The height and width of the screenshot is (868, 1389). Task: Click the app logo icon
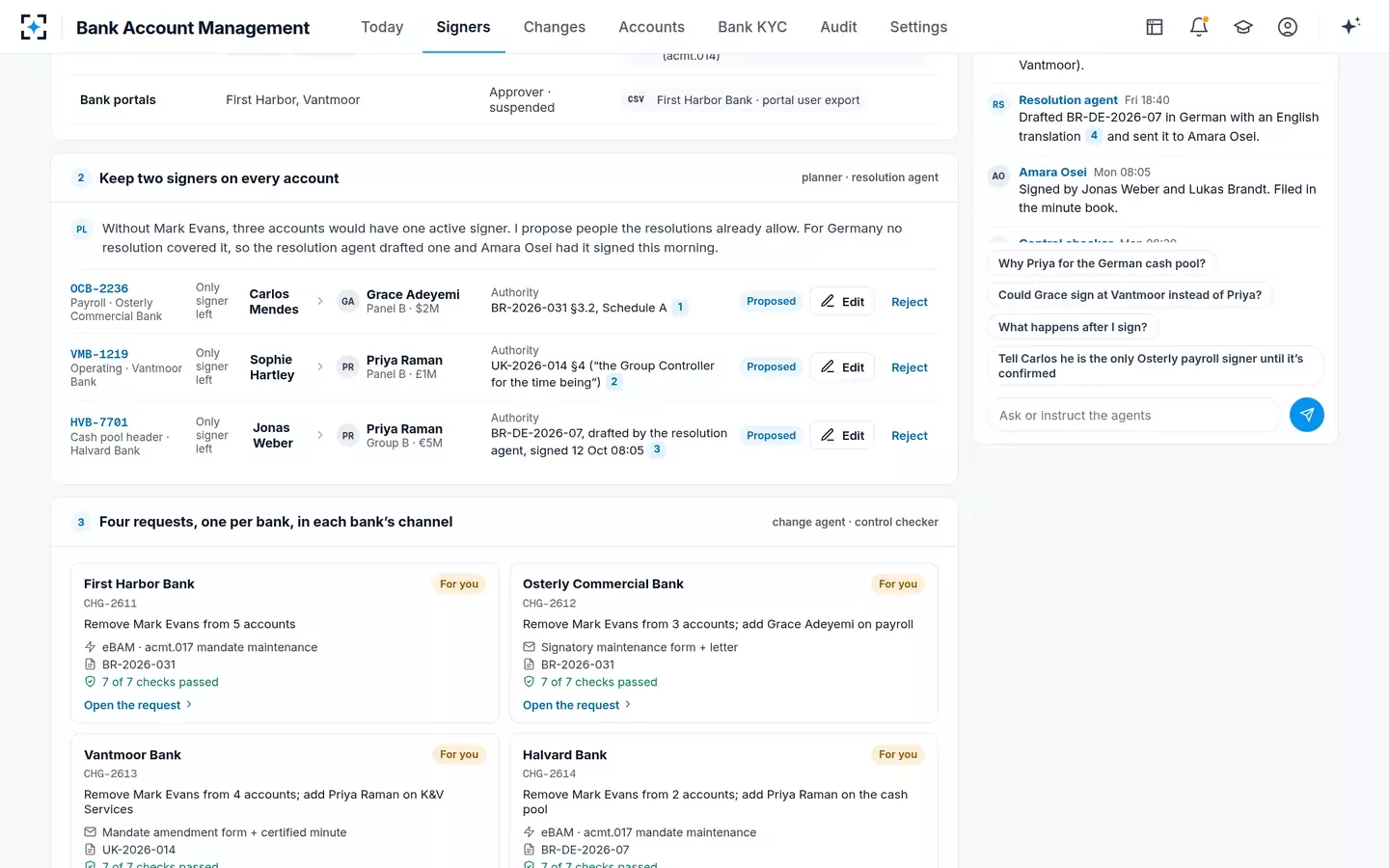pos(34,27)
